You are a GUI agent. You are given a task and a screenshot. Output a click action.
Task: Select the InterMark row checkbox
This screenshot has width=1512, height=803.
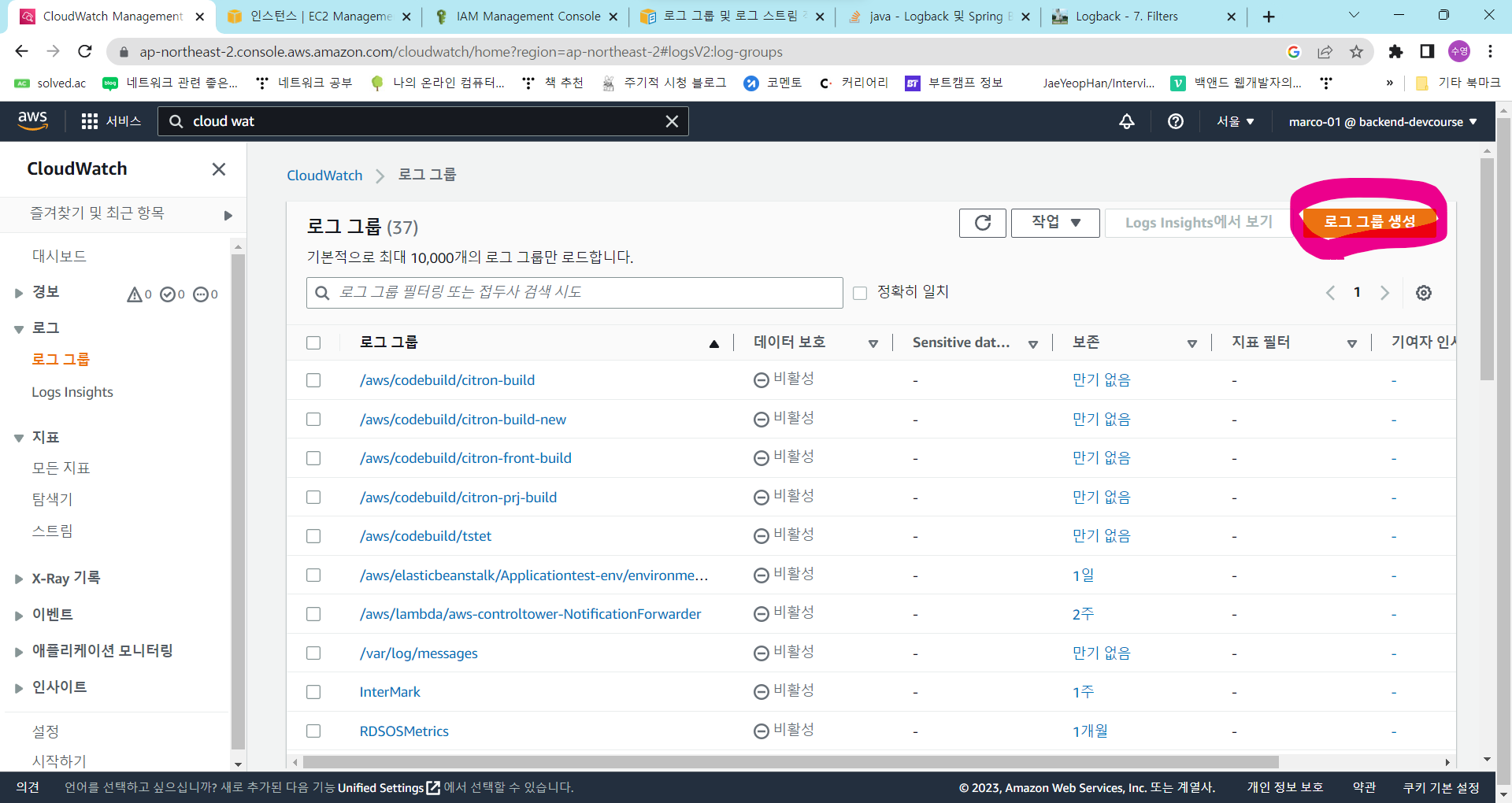pos(313,692)
